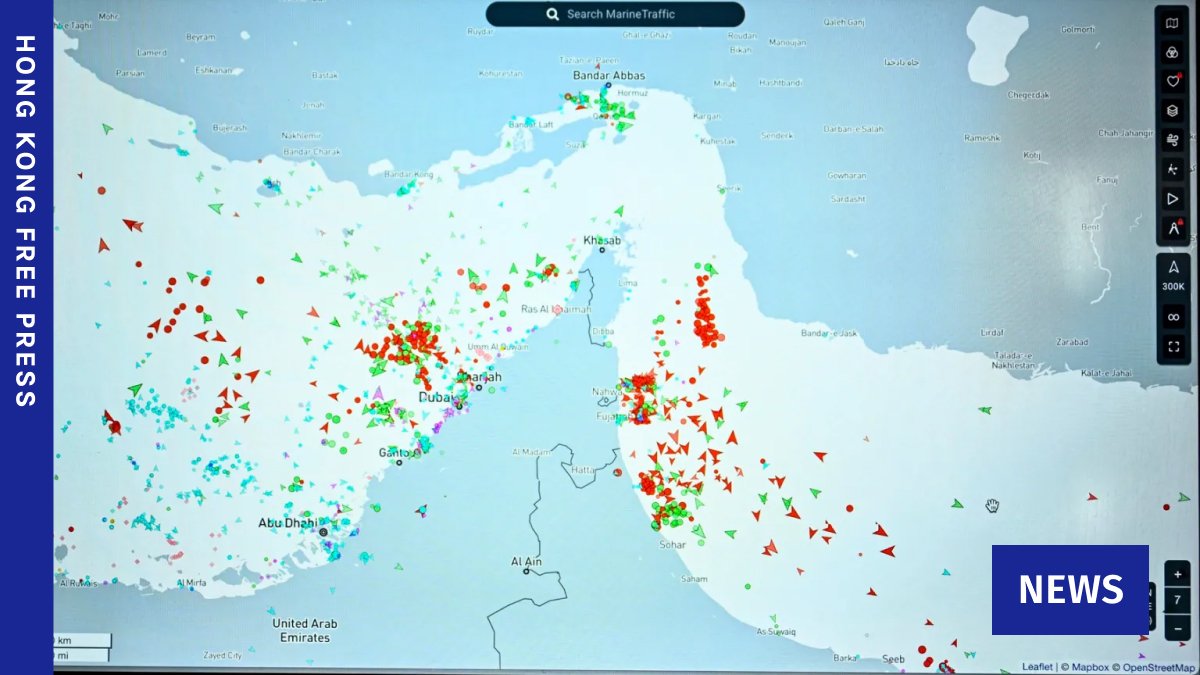
Task: Open the map type selector icon
Action: 1173,23
